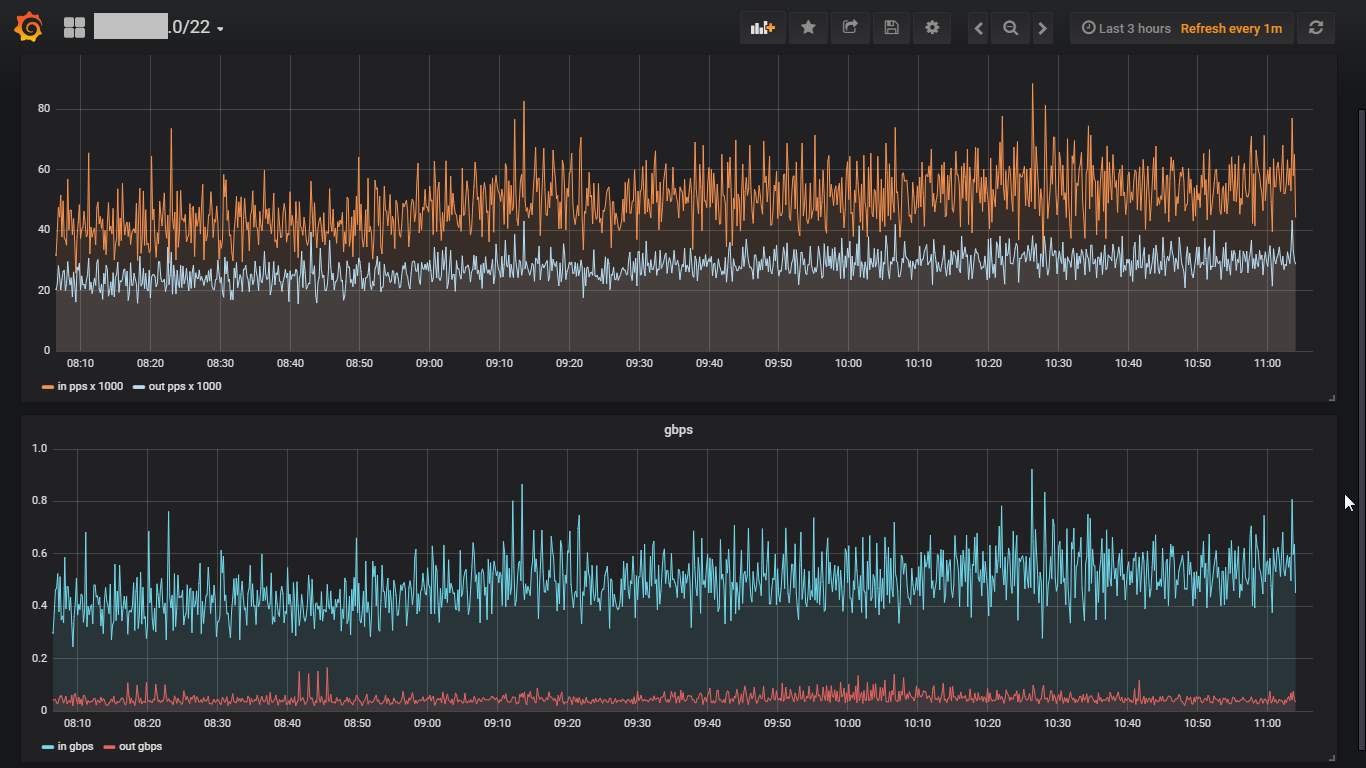Star this dashboard as favorite
The height and width of the screenshot is (768, 1366).
[x=808, y=28]
